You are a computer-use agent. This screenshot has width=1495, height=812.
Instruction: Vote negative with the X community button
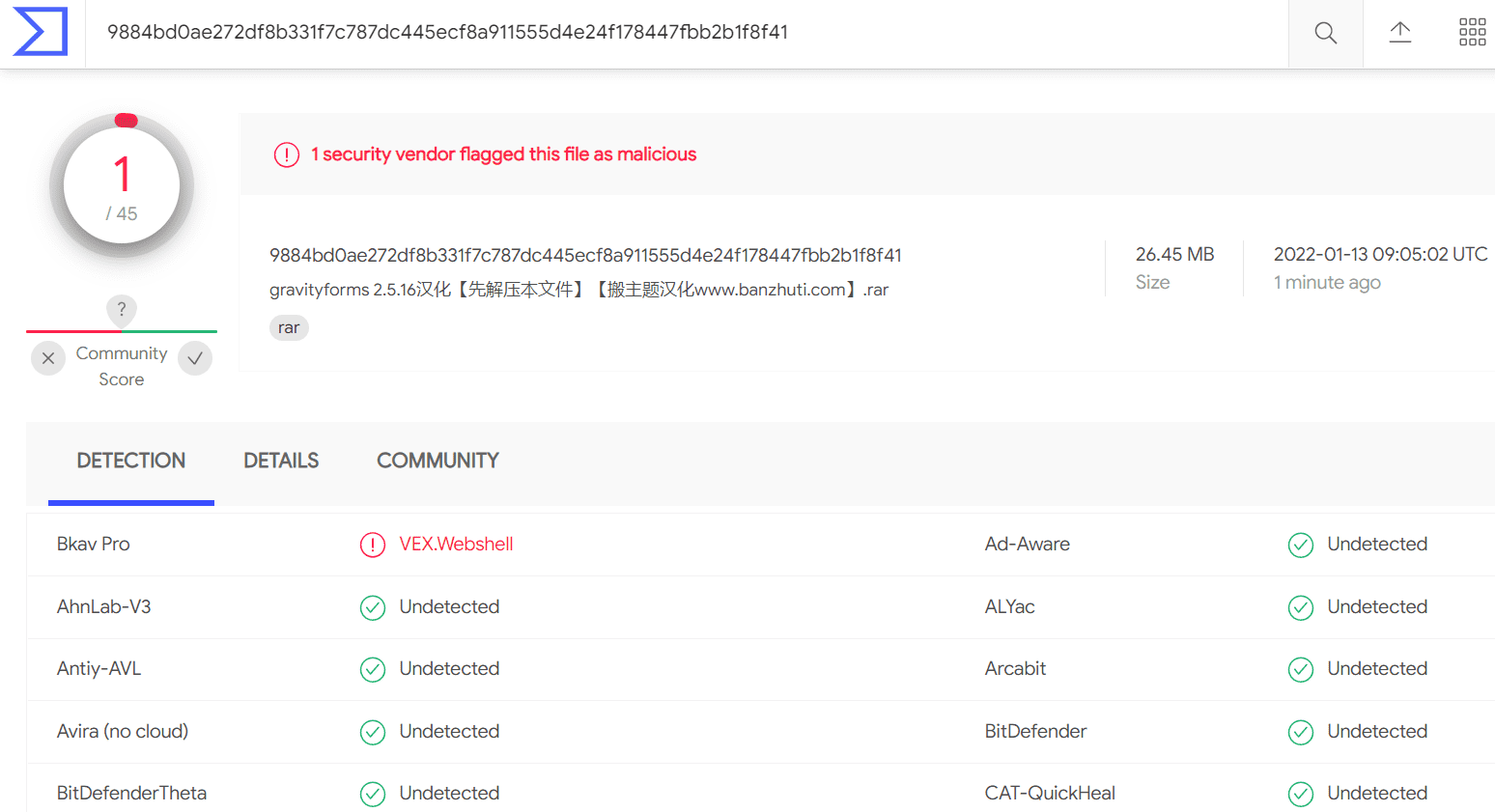point(48,358)
